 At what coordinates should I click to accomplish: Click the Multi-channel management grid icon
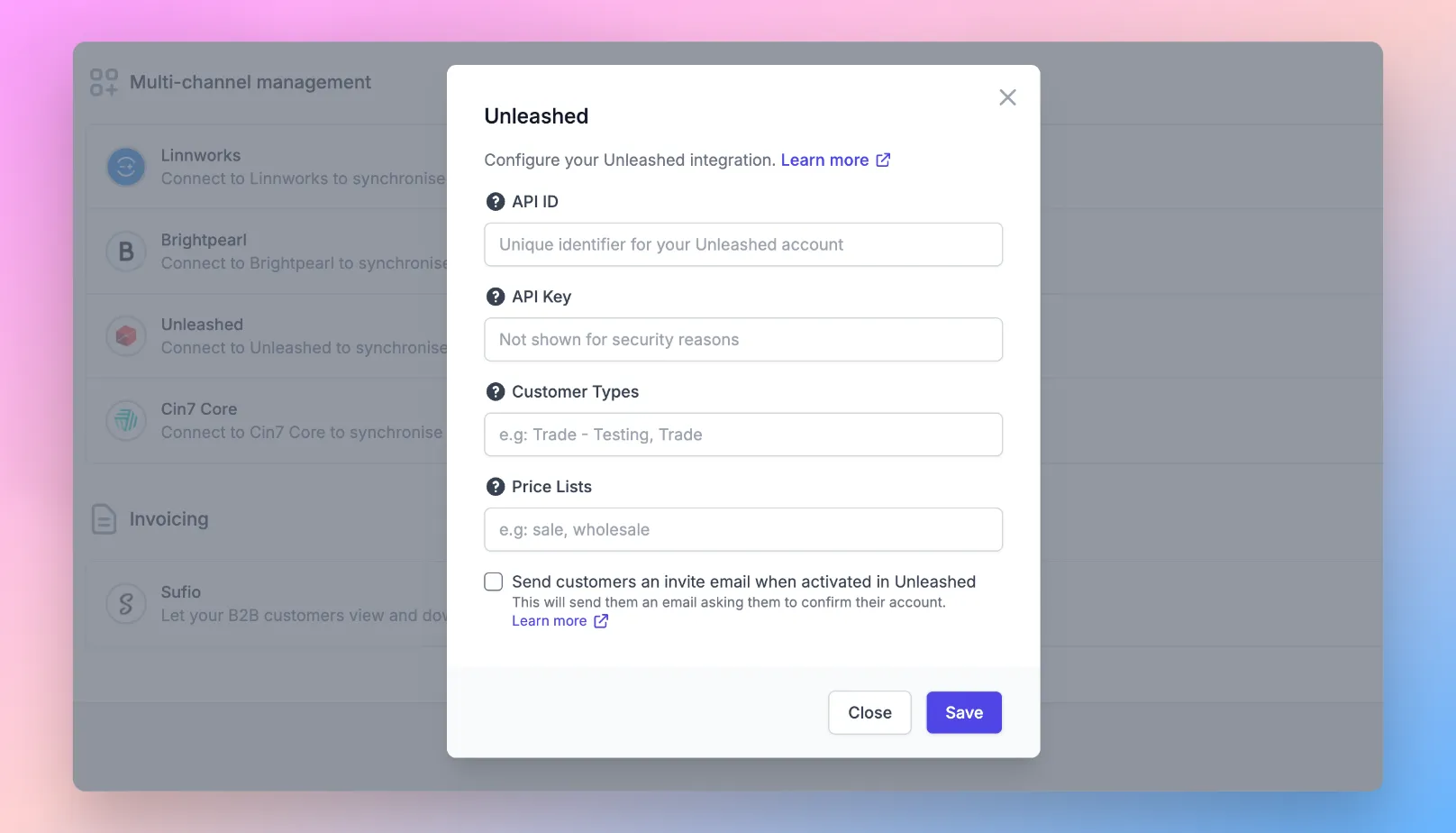click(104, 82)
